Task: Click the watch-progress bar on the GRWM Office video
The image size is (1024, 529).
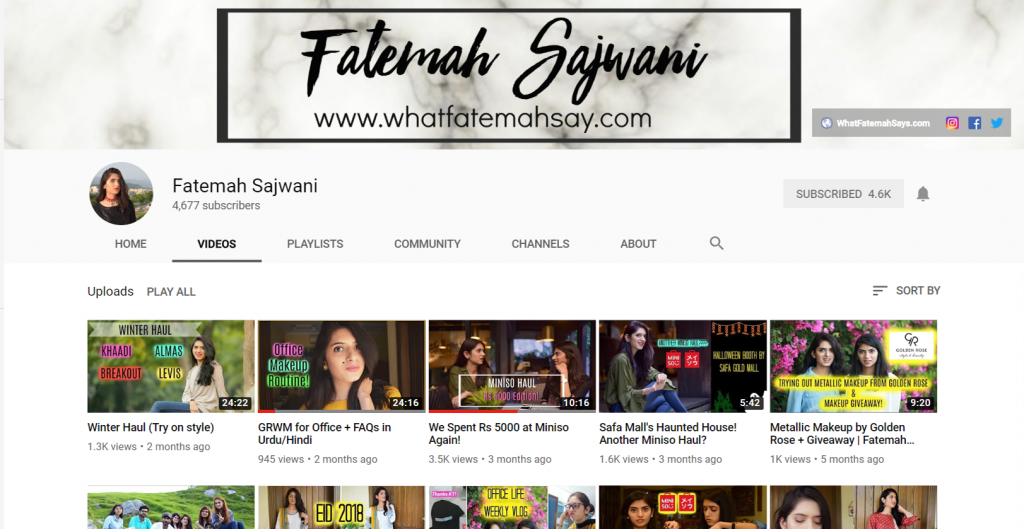Action: point(342,411)
